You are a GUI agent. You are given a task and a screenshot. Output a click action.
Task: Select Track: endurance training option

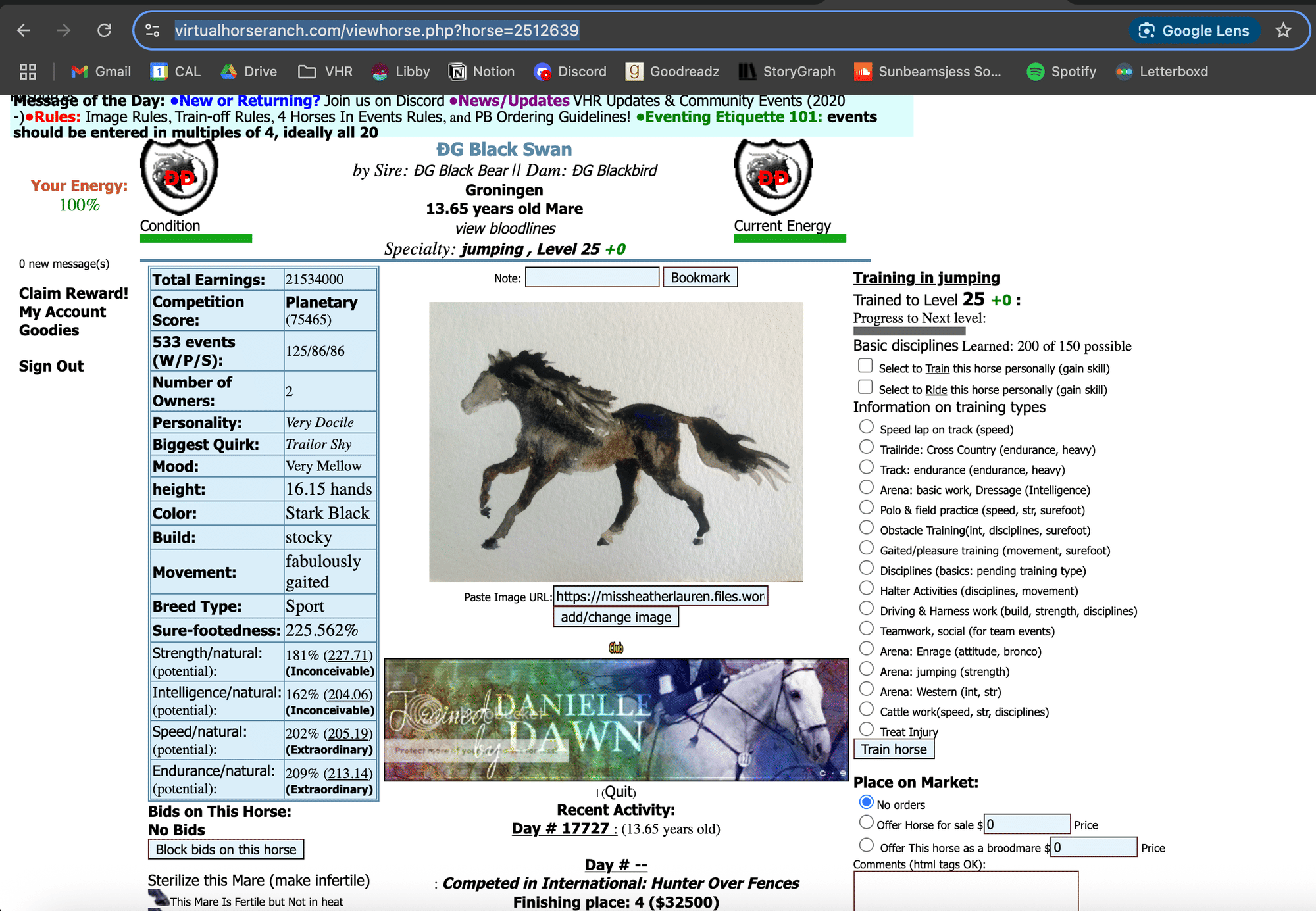pyautogui.click(x=867, y=467)
